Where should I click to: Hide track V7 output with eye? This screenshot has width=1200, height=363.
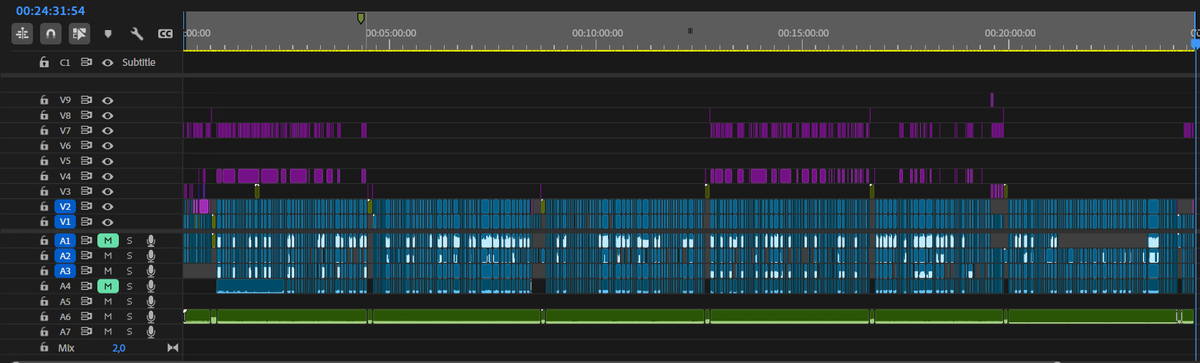107,130
